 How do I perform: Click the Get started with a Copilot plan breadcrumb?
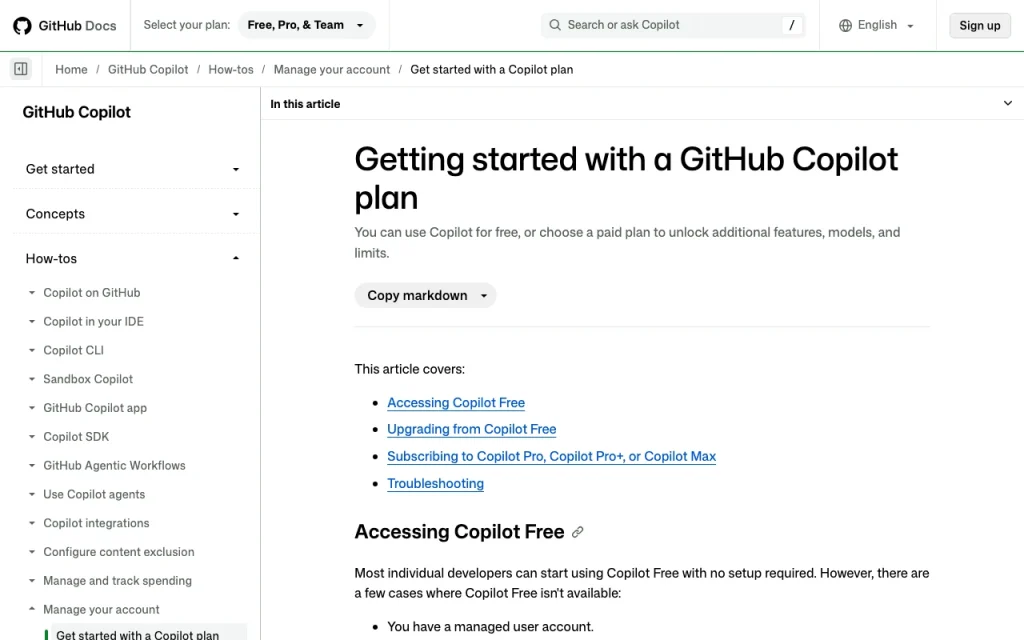[492, 69]
